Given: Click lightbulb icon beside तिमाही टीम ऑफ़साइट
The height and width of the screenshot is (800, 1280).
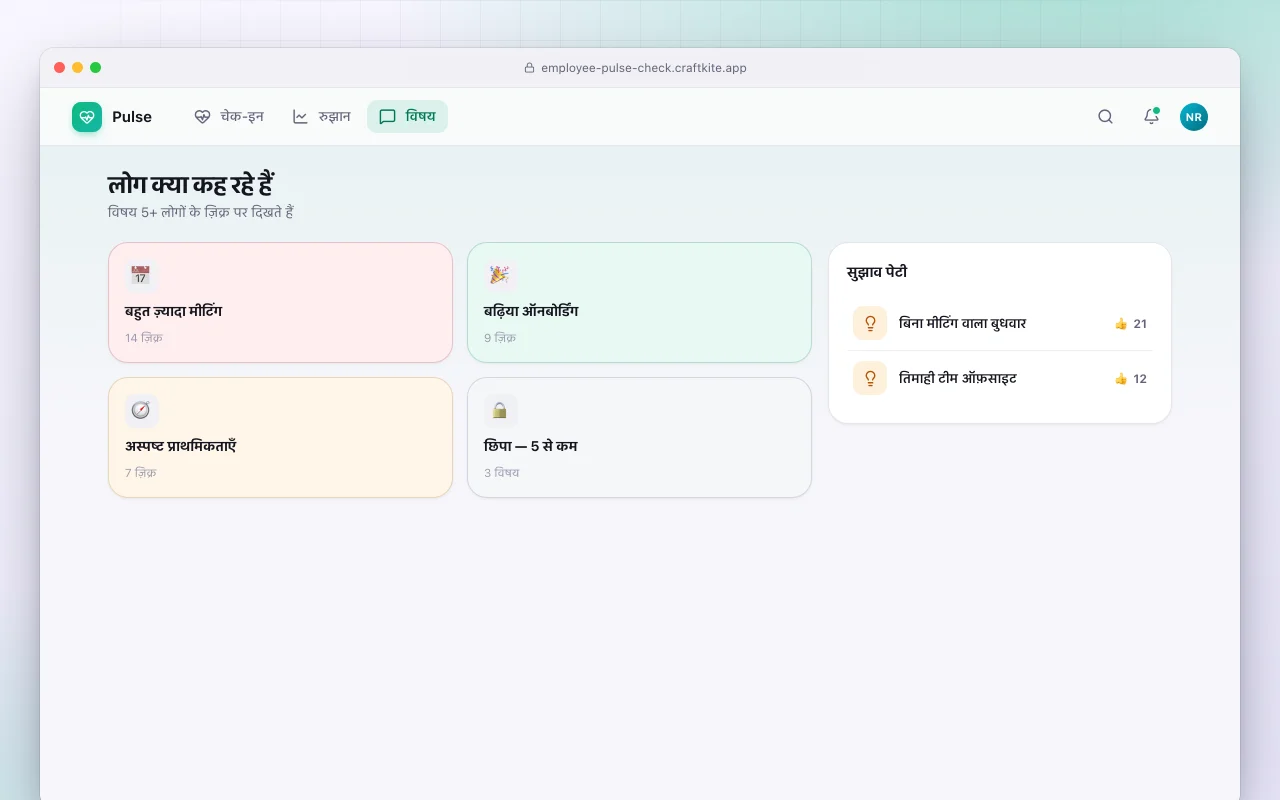Looking at the screenshot, I should pos(870,379).
